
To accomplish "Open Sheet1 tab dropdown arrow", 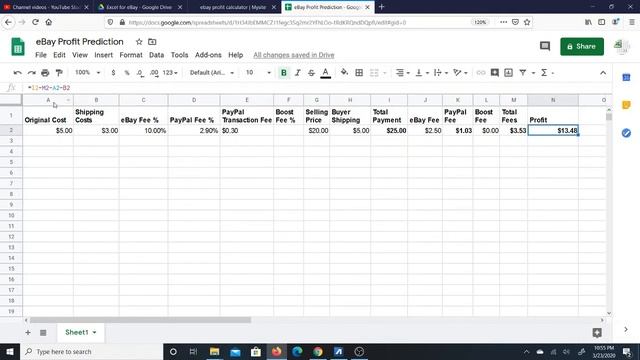I will point(94,332).
